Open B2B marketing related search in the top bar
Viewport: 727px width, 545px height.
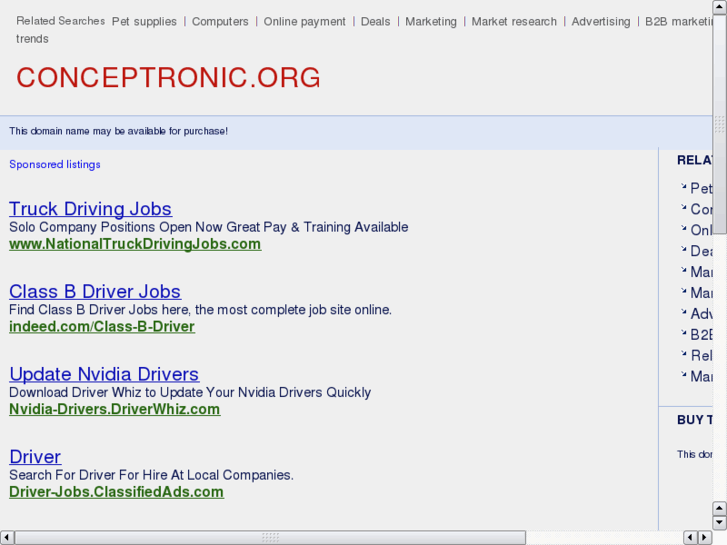(x=679, y=22)
